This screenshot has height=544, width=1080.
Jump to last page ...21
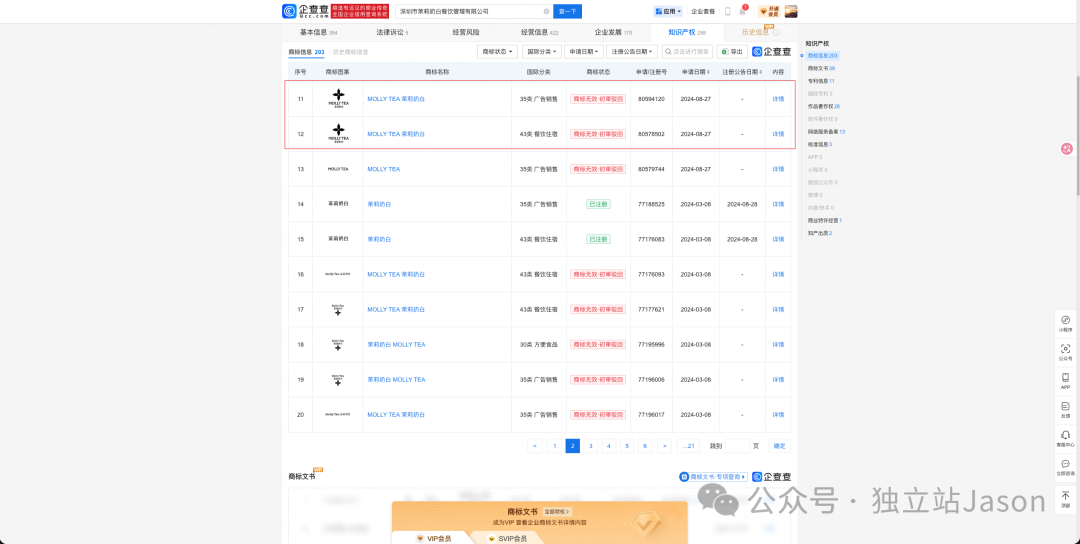point(687,446)
